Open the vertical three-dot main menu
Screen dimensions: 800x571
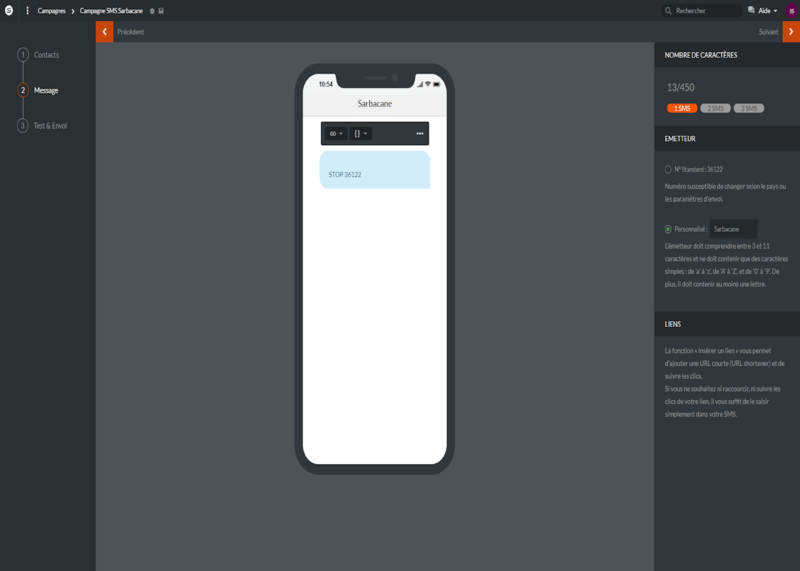click(x=27, y=10)
